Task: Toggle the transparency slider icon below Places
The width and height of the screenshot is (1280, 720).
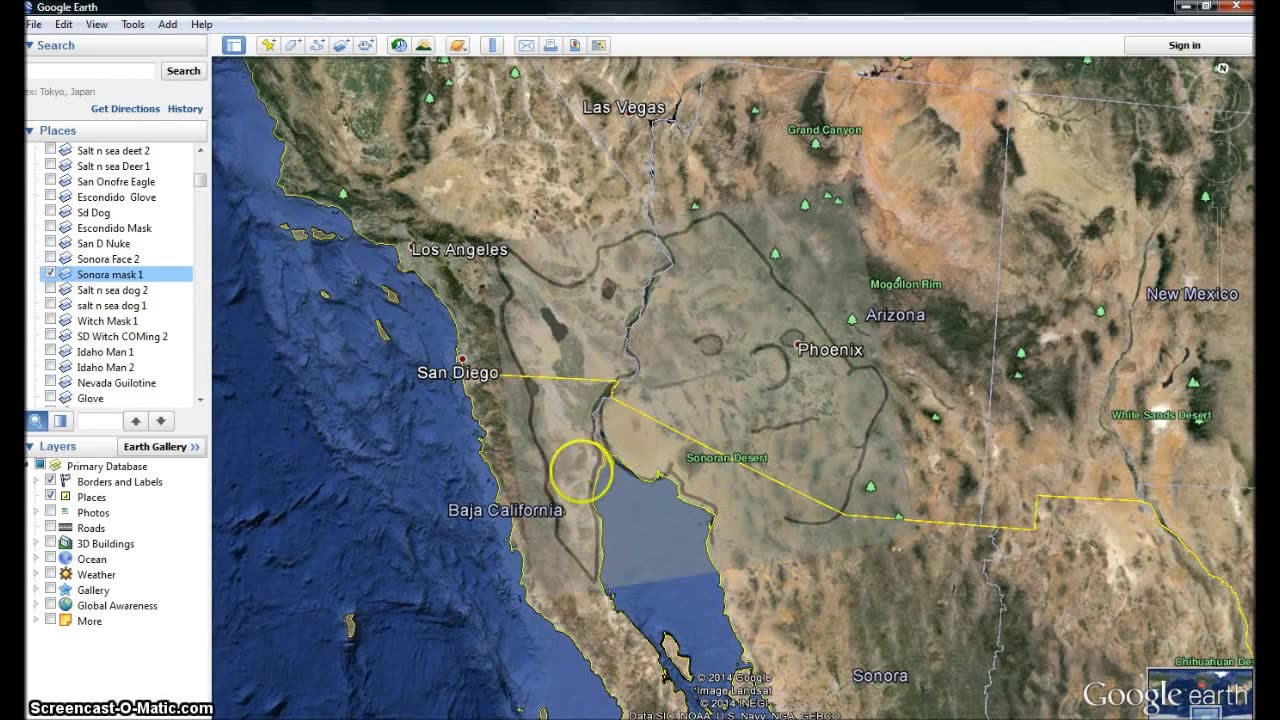Action: click(x=60, y=421)
